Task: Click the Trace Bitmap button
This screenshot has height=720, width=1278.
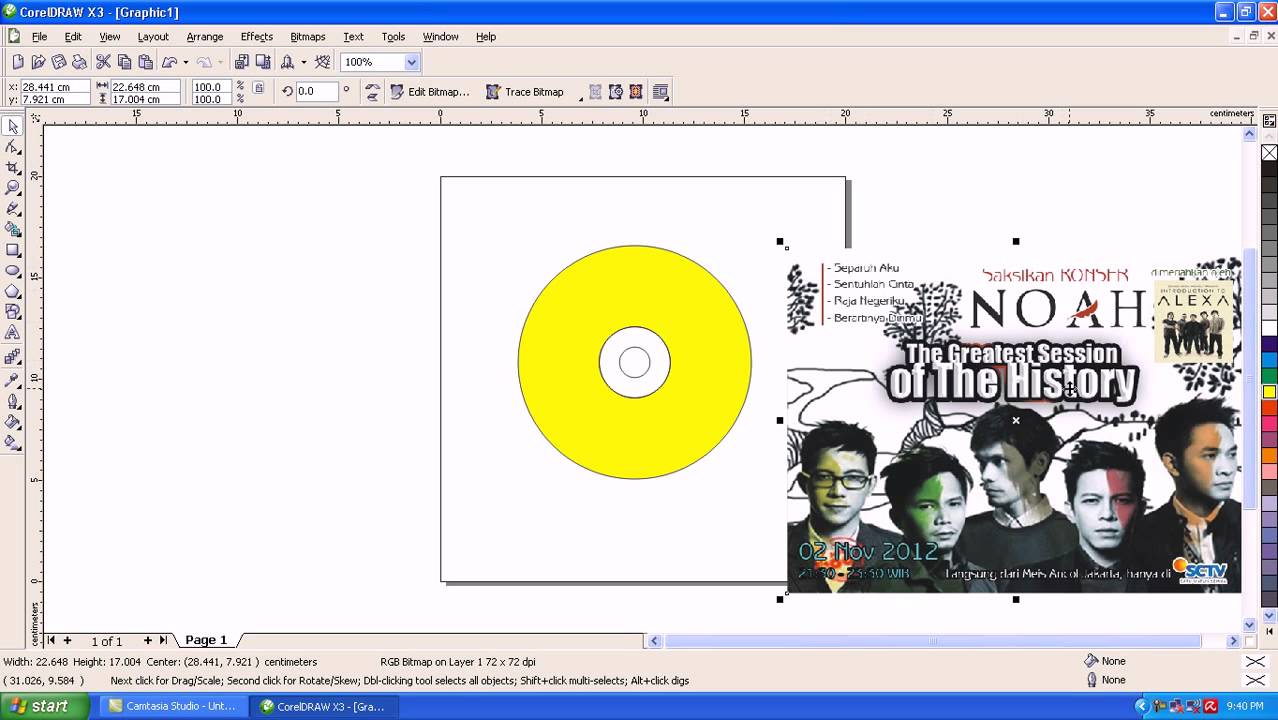Action: (x=525, y=92)
